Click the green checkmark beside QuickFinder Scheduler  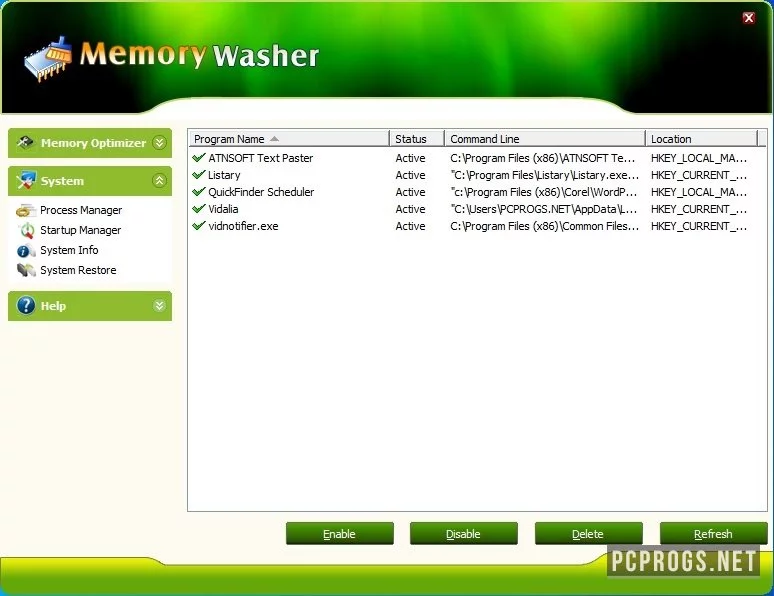point(199,192)
